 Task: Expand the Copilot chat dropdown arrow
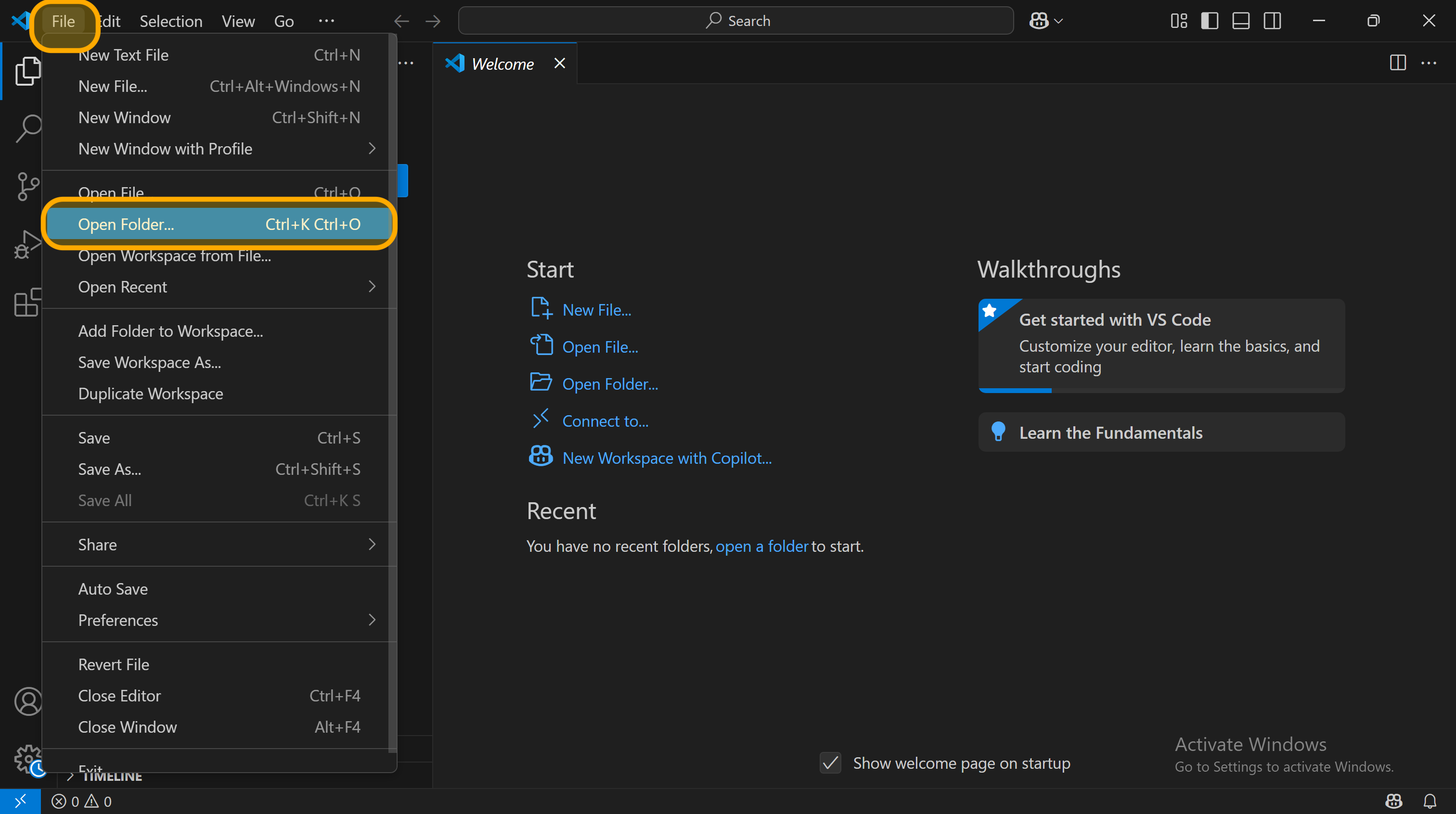click(1058, 21)
